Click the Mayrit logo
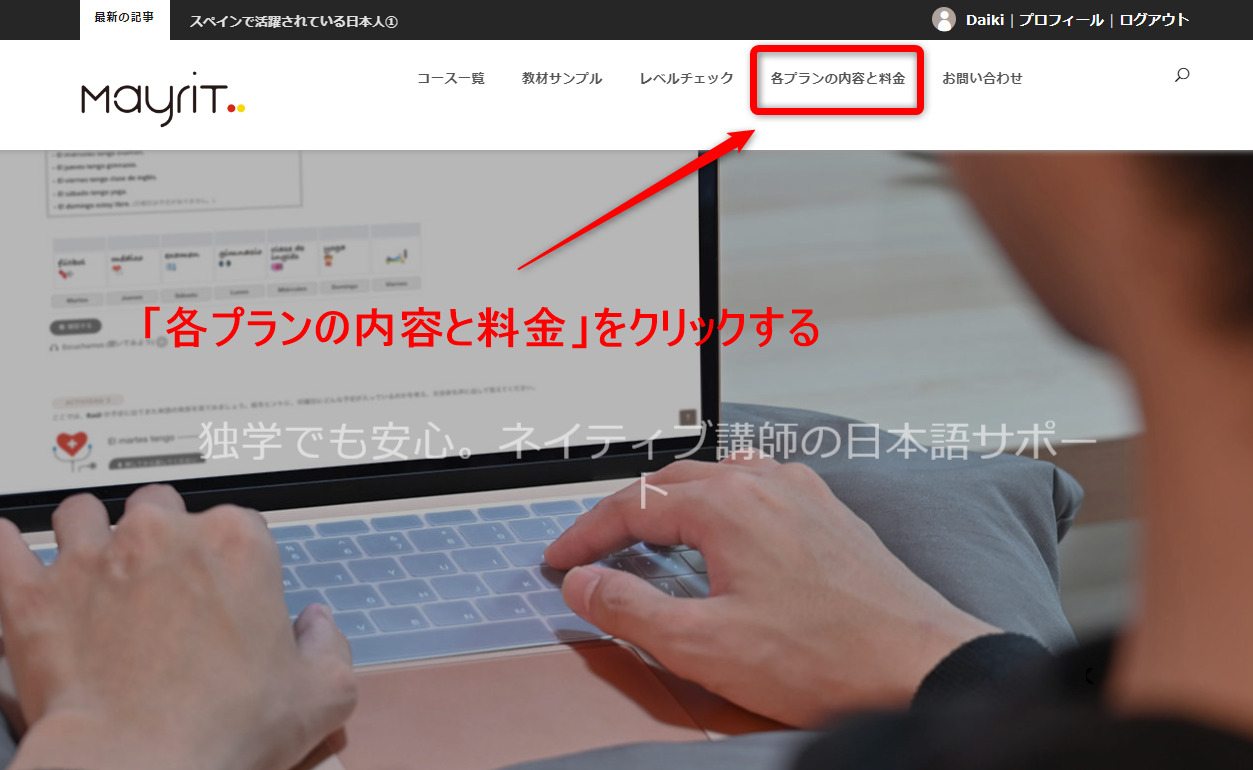This screenshot has width=1253, height=770. pos(163,101)
